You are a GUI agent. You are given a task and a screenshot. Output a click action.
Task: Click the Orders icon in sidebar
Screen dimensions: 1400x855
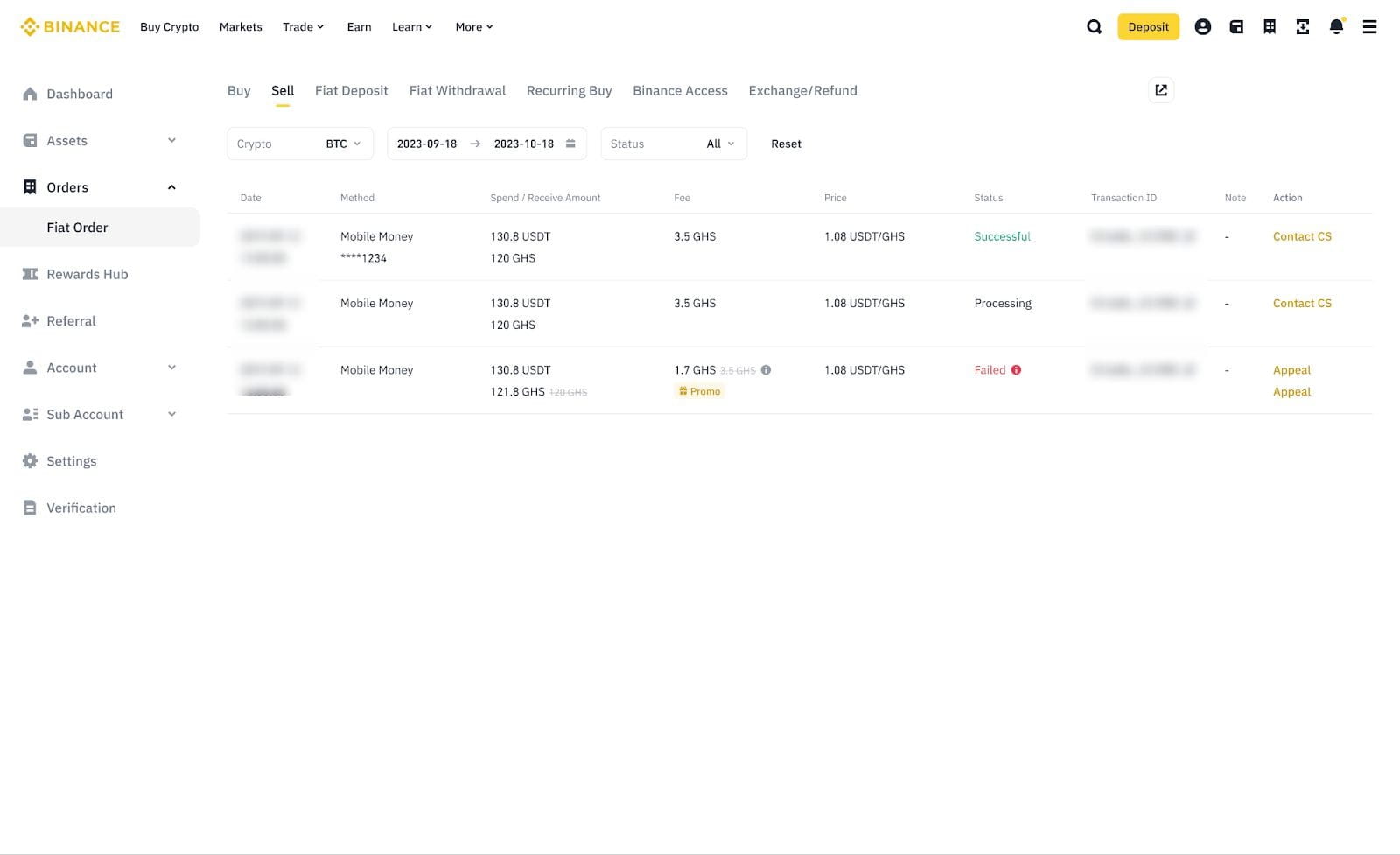30,187
